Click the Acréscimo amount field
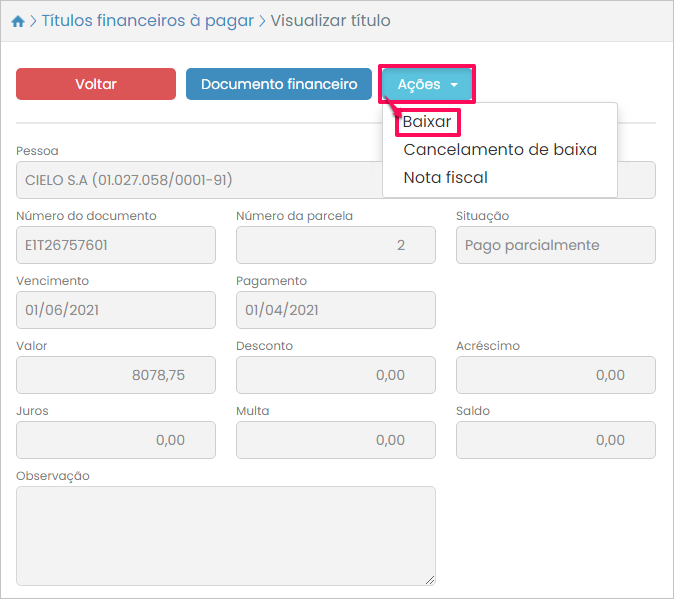The width and height of the screenshot is (674, 599). [x=555, y=375]
